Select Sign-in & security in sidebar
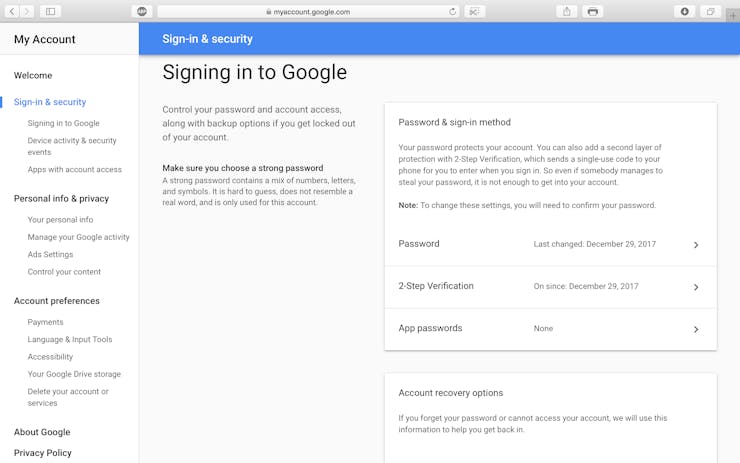This screenshot has width=740, height=463. (x=50, y=102)
